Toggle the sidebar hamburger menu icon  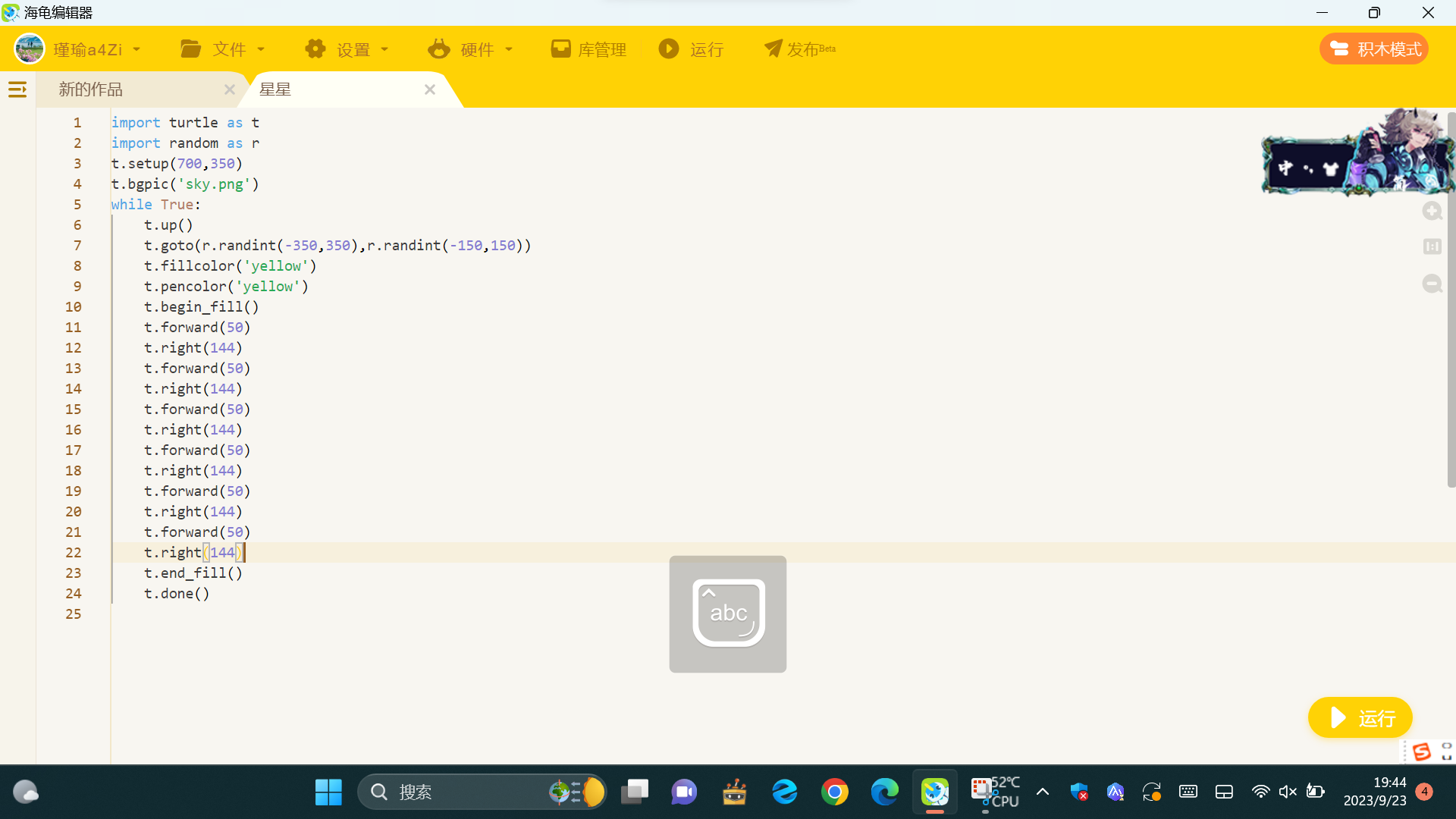click(x=17, y=89)
